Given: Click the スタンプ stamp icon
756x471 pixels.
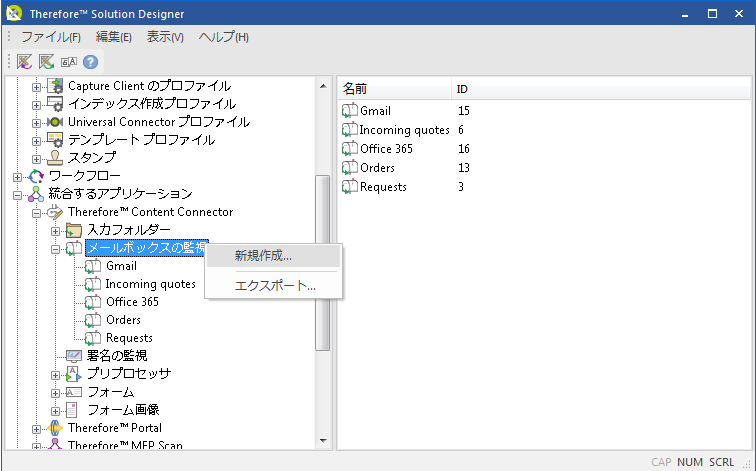Looking at the screenshot, I should click(x=55, y=158).
